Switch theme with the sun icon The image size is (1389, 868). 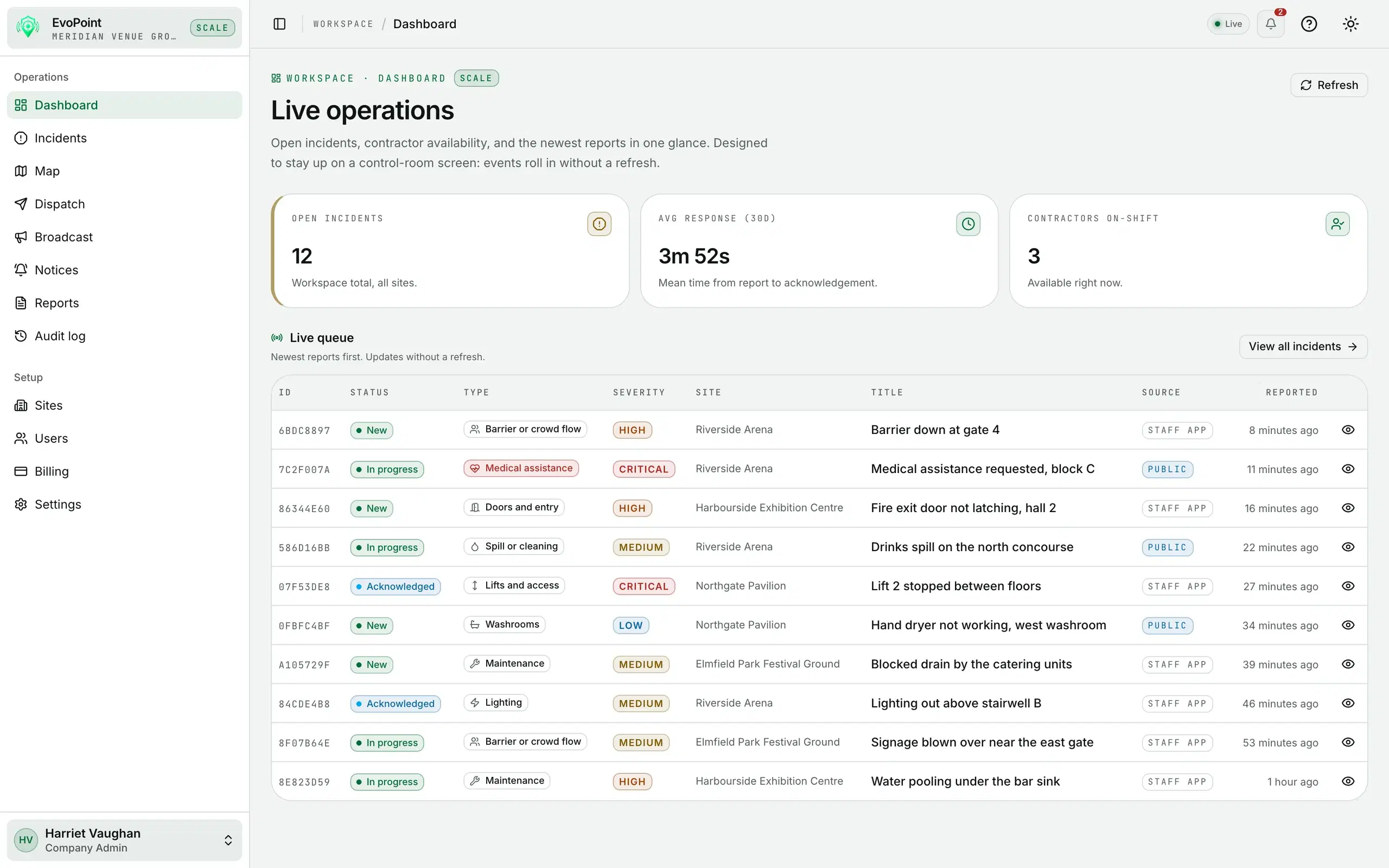pyautogui.click(x=1350, y=24)
